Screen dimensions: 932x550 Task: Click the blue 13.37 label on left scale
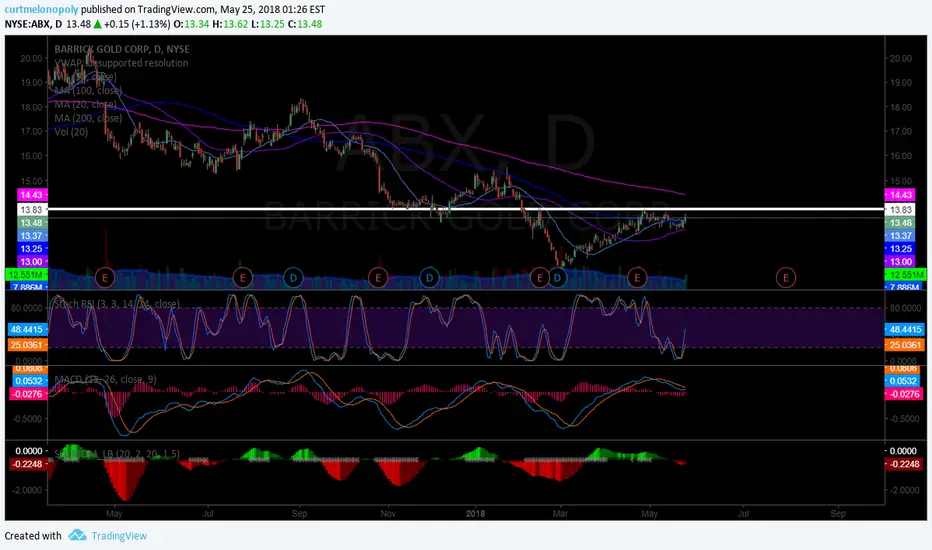coord(31,236)
